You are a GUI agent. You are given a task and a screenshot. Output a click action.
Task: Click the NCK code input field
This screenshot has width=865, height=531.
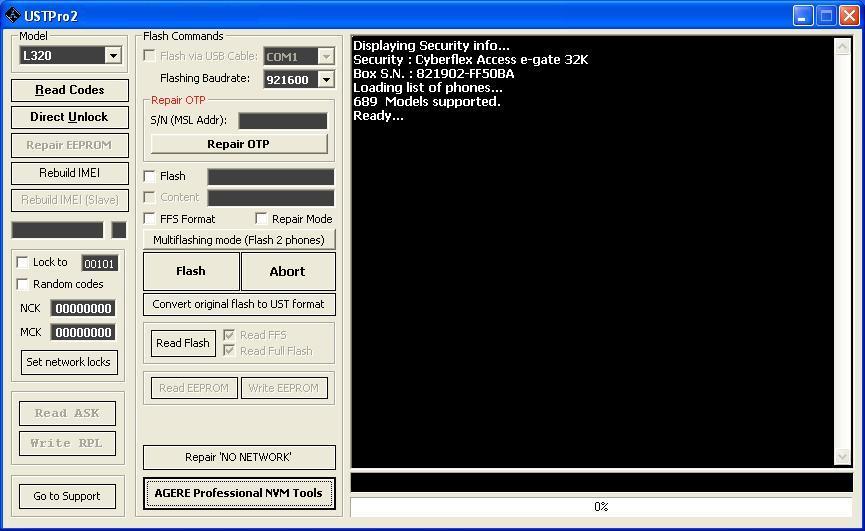pyautogui.click(x=83, y=308)
